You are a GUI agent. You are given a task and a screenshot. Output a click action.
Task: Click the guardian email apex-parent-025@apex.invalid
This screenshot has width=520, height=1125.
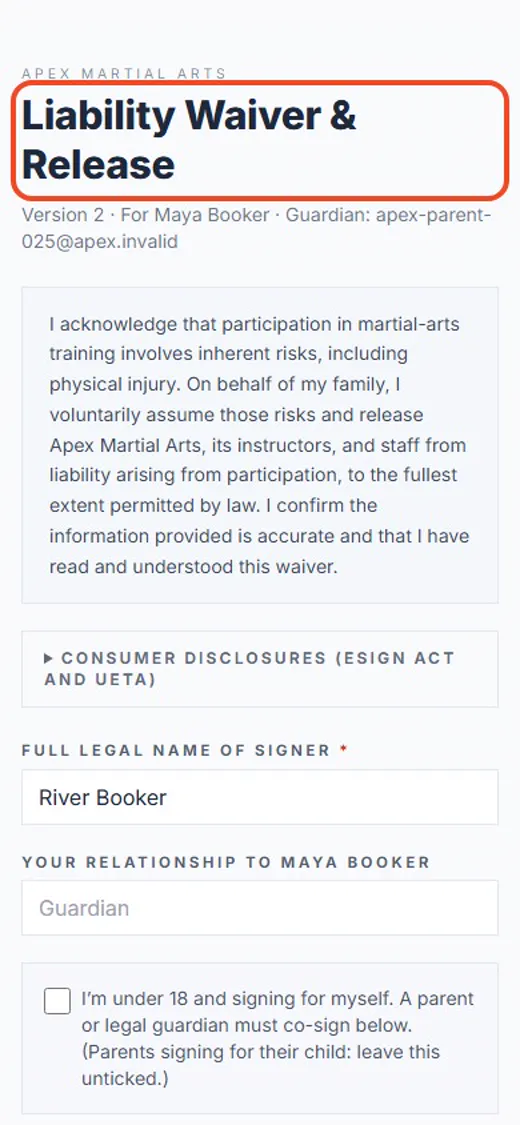pyautogui.click(x=256, y=228)
